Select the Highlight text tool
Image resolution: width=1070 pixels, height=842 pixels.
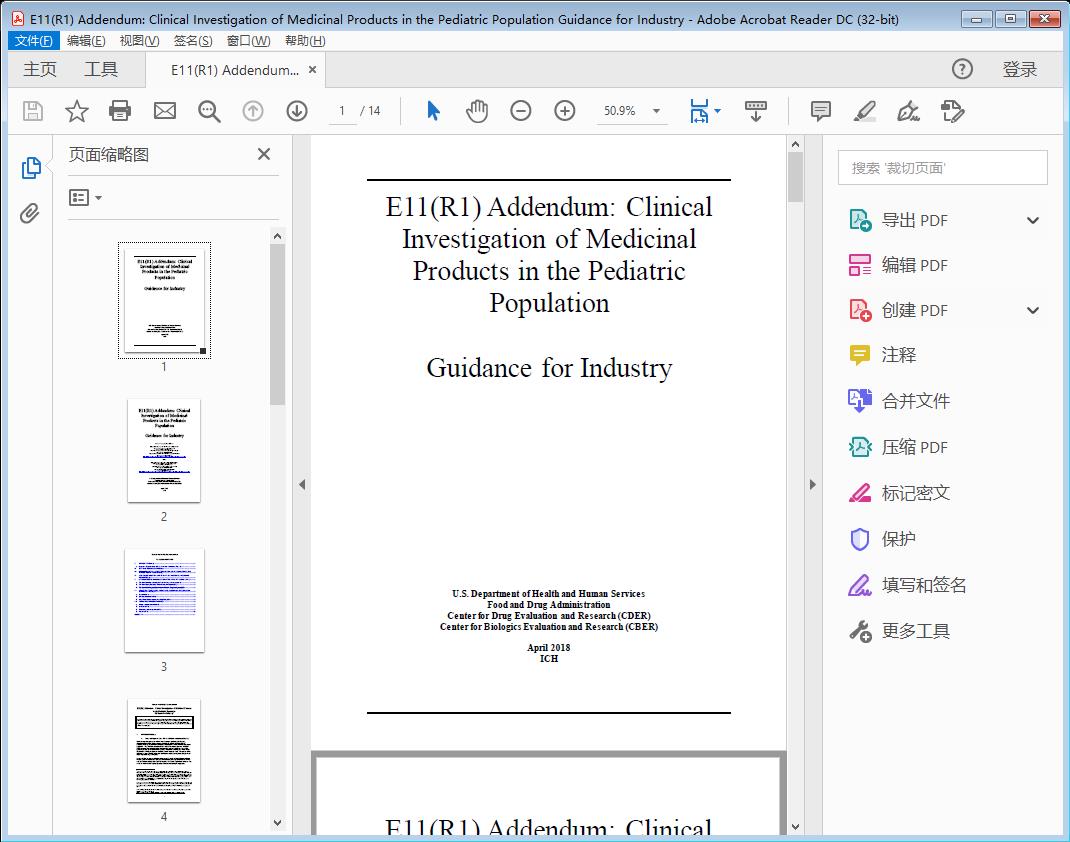point(863,112)
